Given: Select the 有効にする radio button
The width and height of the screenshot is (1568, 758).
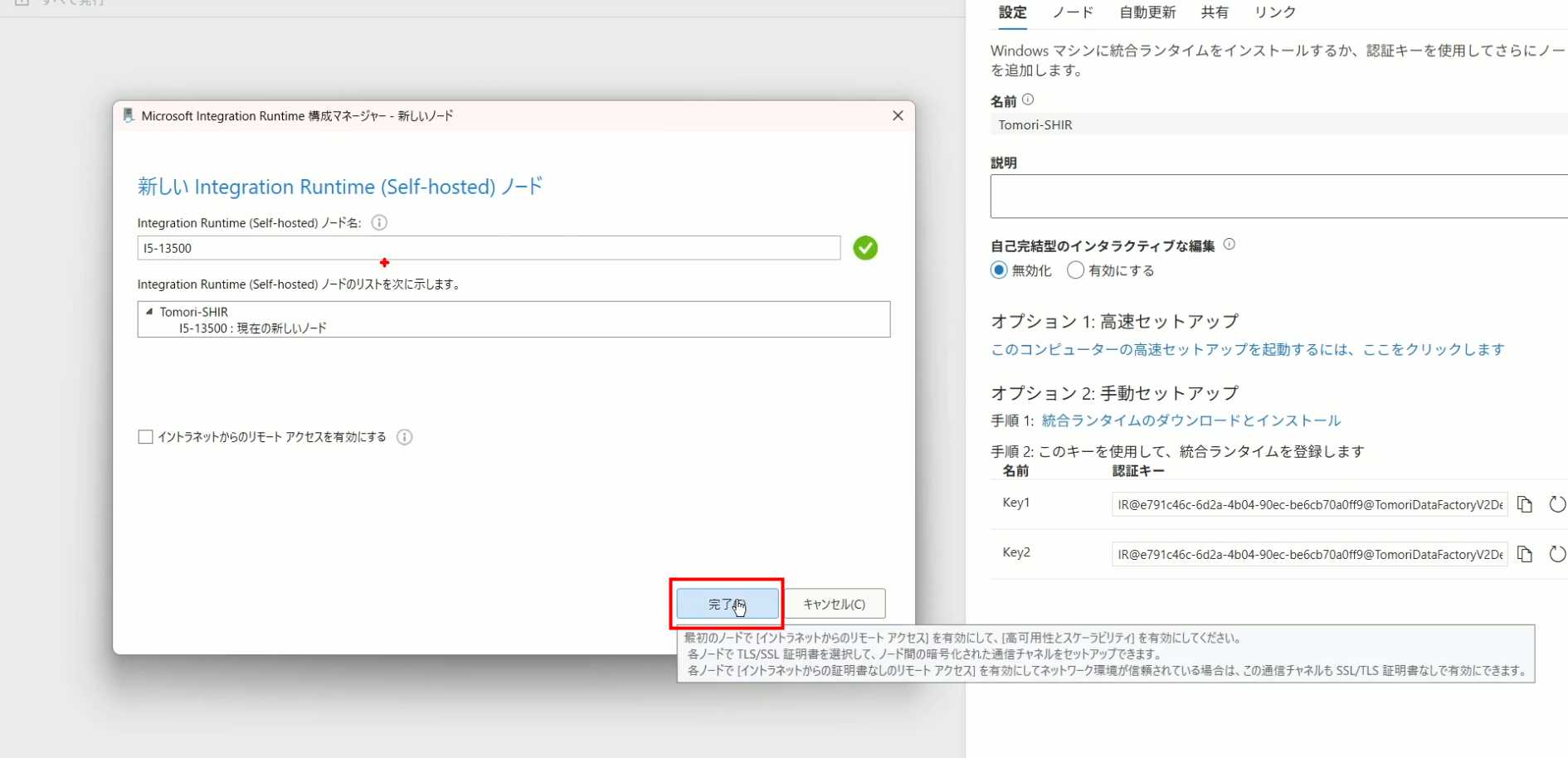Looking at the screenshot, I should [x=1075, y=270].
